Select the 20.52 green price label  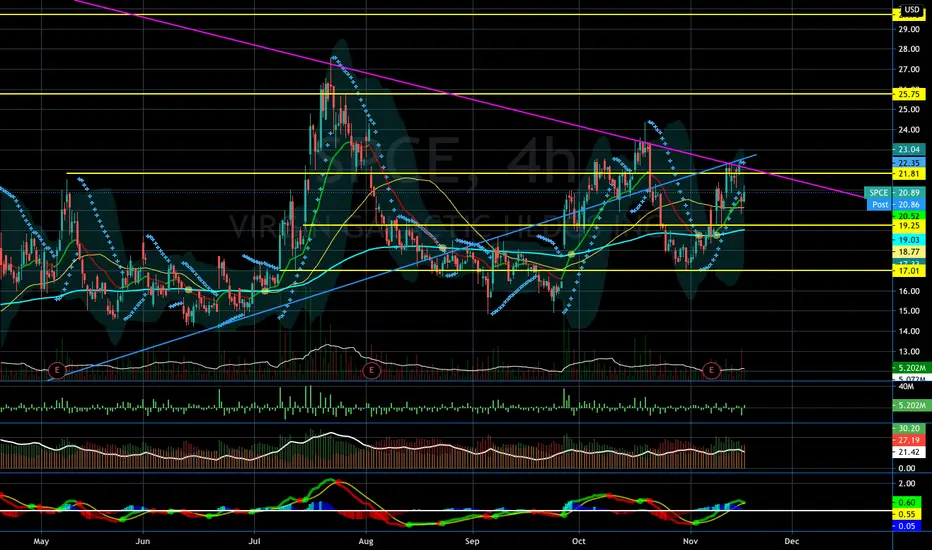click(909, 216)
